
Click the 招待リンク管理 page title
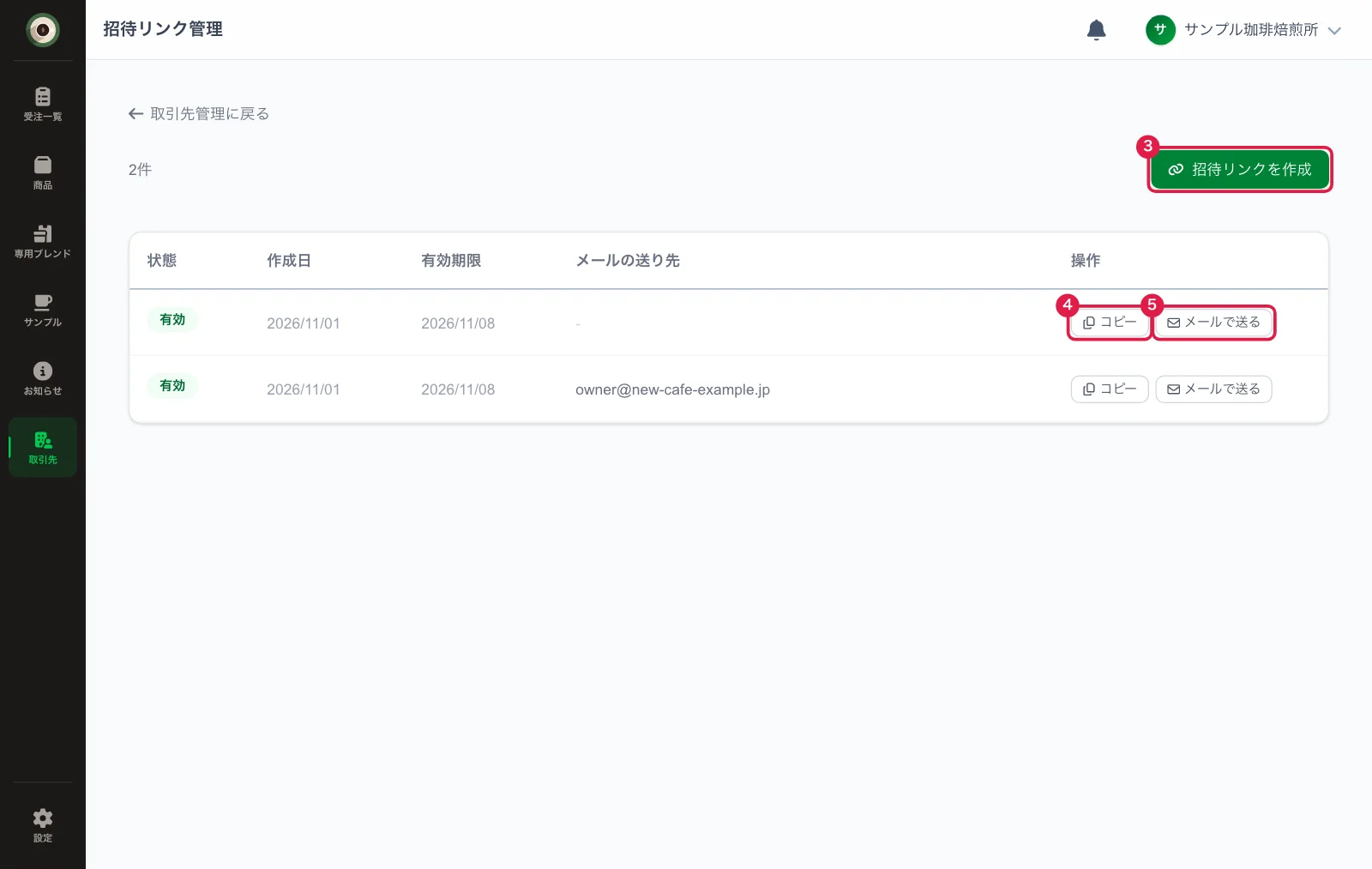(x=163, y=29)
